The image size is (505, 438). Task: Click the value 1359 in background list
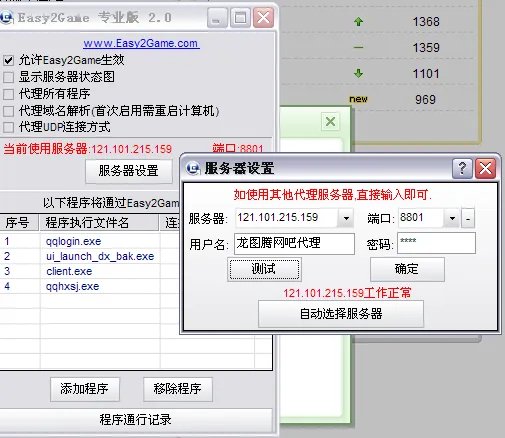426,48
